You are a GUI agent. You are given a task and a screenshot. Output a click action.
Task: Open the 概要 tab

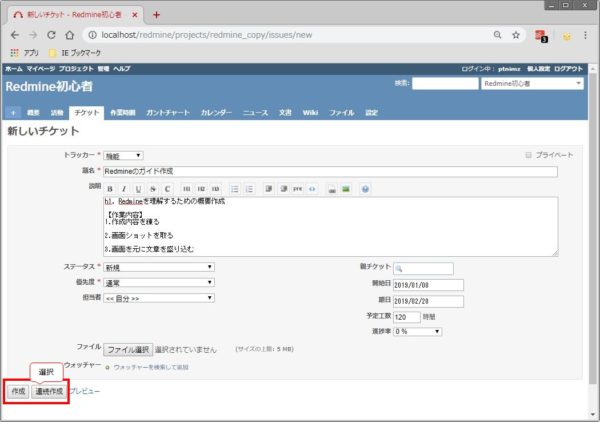pyautogui.click(x=33, y=113)
